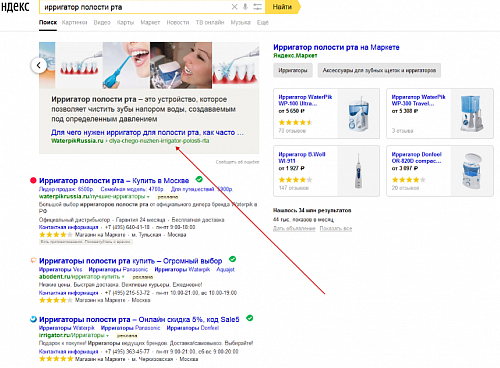The height and width of the screenshot is (368, 500).
Task: Open the blue irrigator hand-held image
Action: [126, 65]
